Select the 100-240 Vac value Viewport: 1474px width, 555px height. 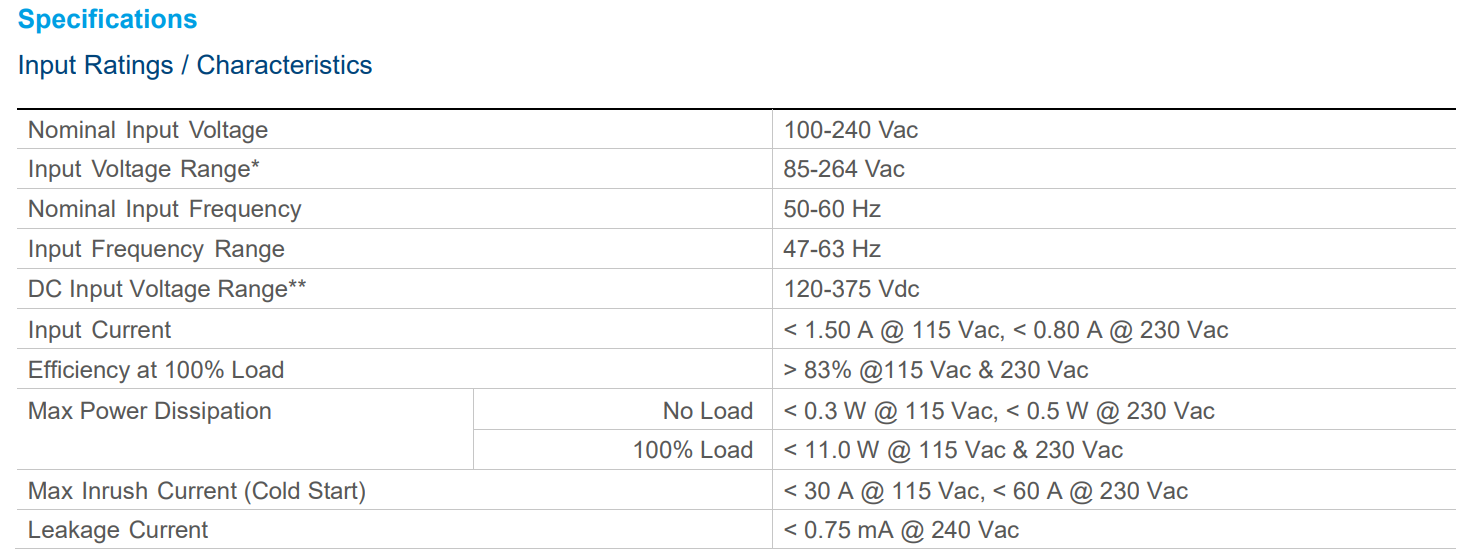pyautogui.click(x=851, y=130)
